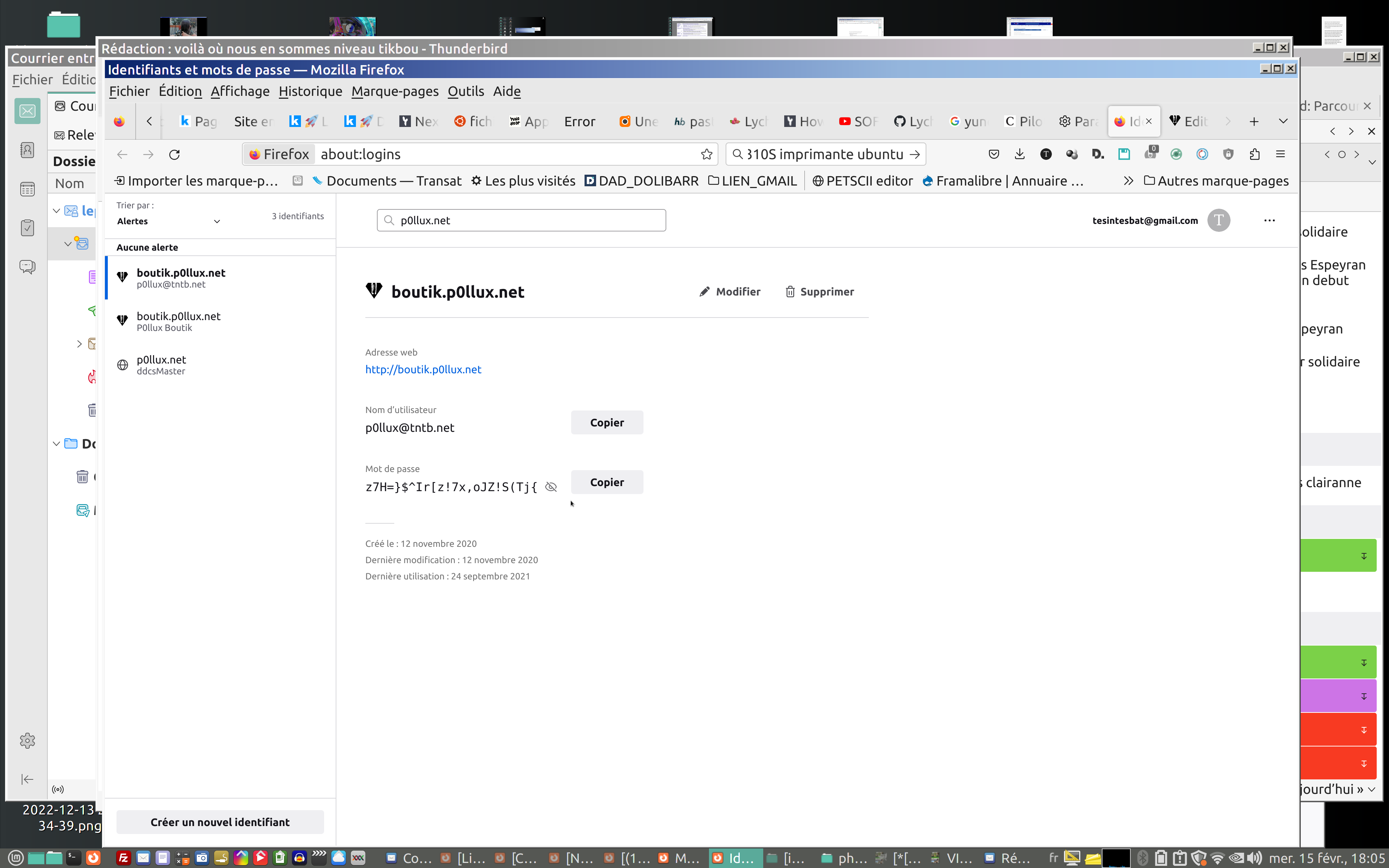This screenshot has height=868, width=1389.
Task: Click Supprimer to delete the login
Action: pyautogui.click(x=820, y=292)
